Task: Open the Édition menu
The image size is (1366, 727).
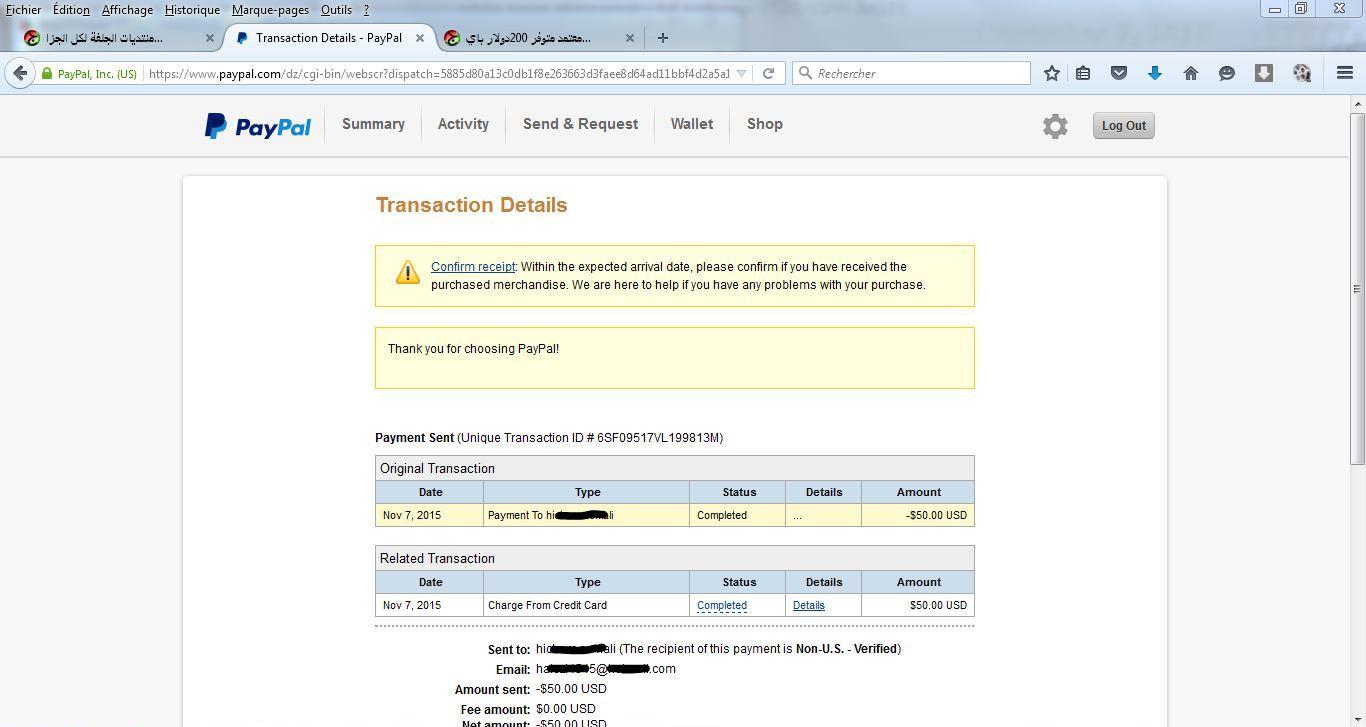Action: click(71, 10)
